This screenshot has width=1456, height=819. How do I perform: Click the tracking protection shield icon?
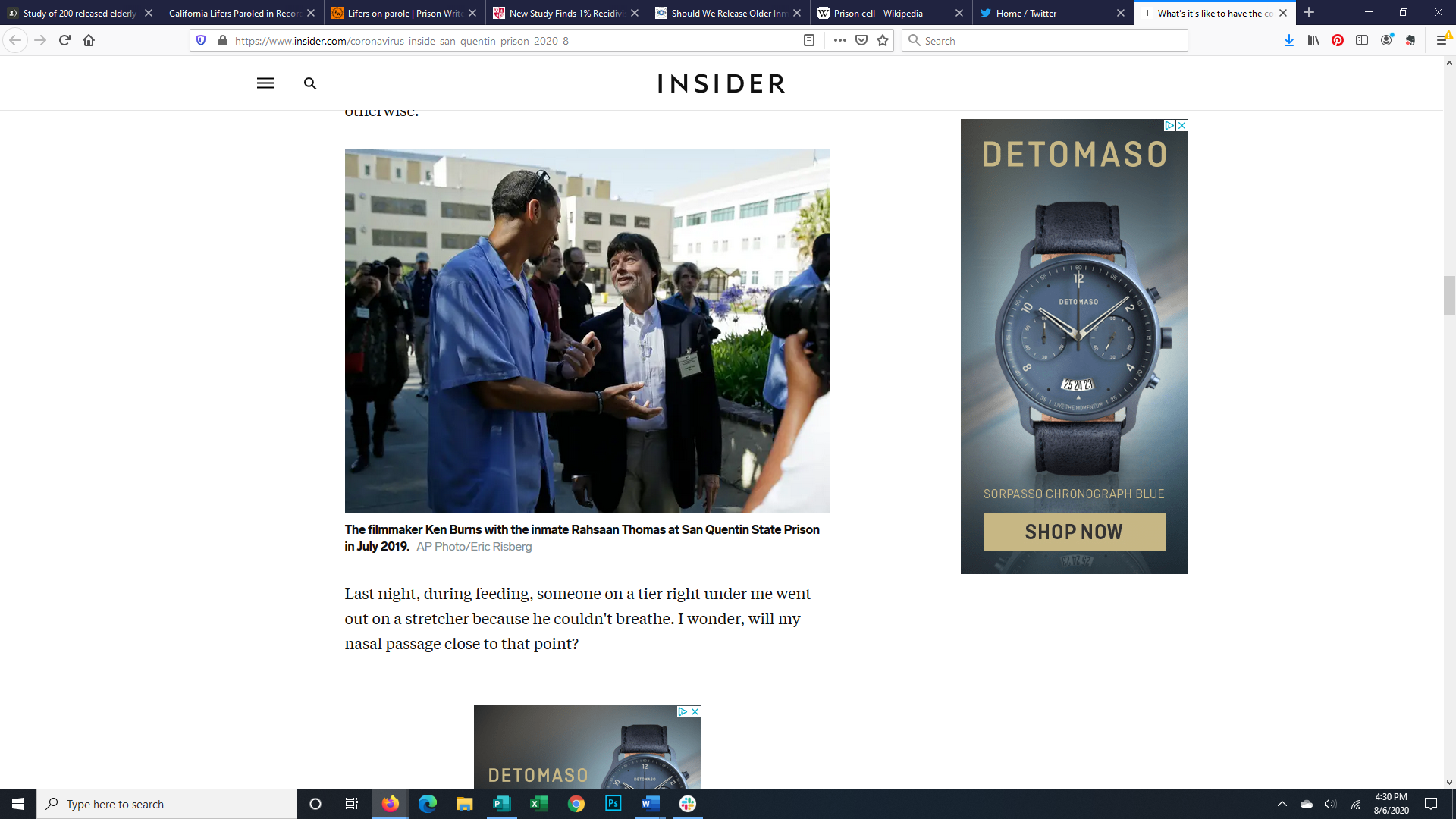201,41
